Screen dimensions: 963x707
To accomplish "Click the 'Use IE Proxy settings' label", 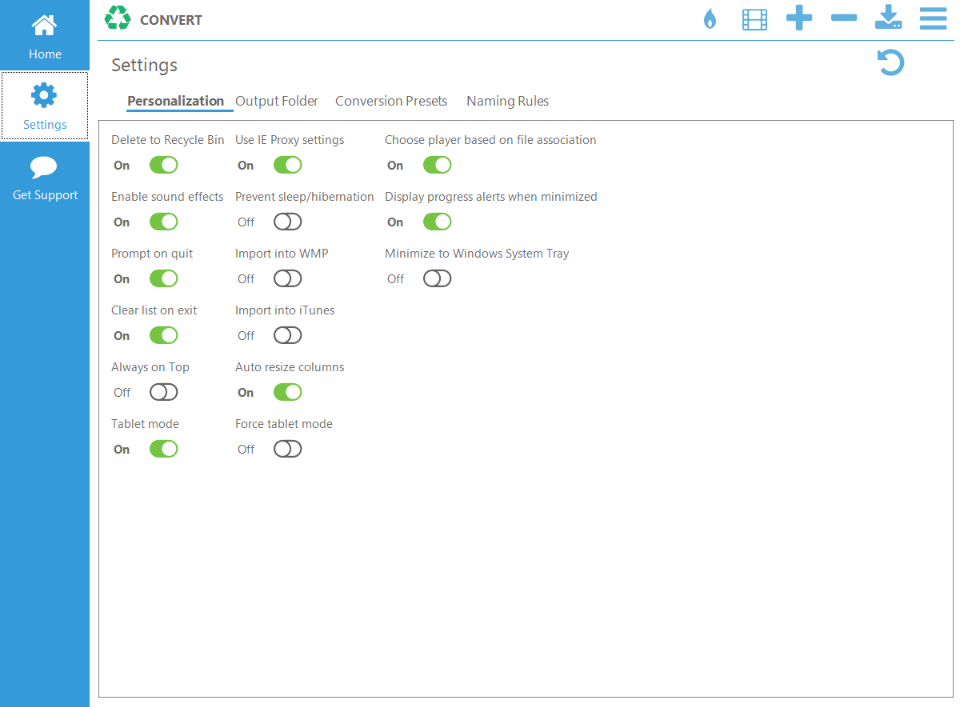I will click(290, 140).
